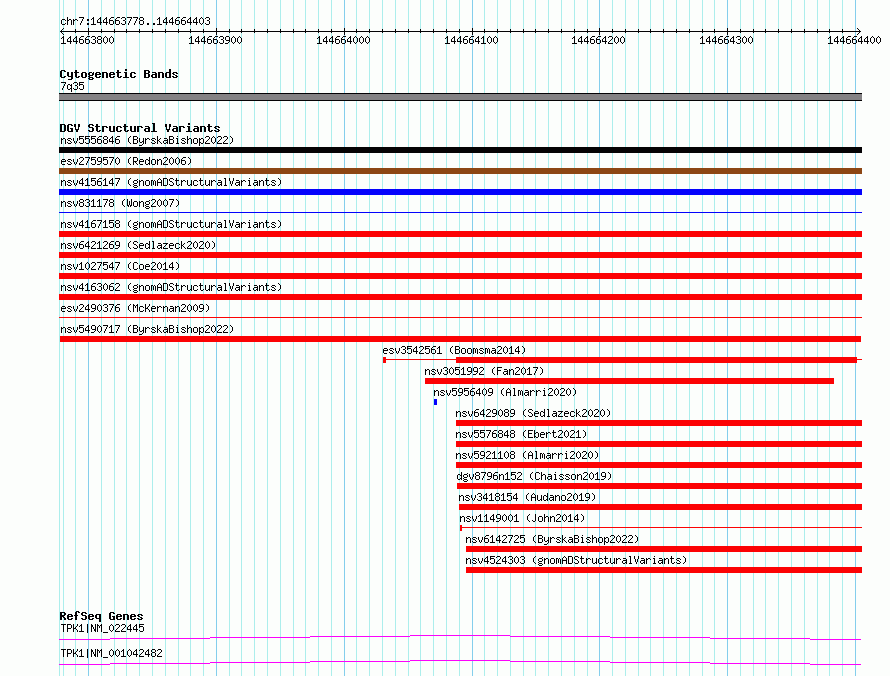Click the brown esv2759570 variant bar
This screenshot has height=676, width=890.
tap(460, 171)
